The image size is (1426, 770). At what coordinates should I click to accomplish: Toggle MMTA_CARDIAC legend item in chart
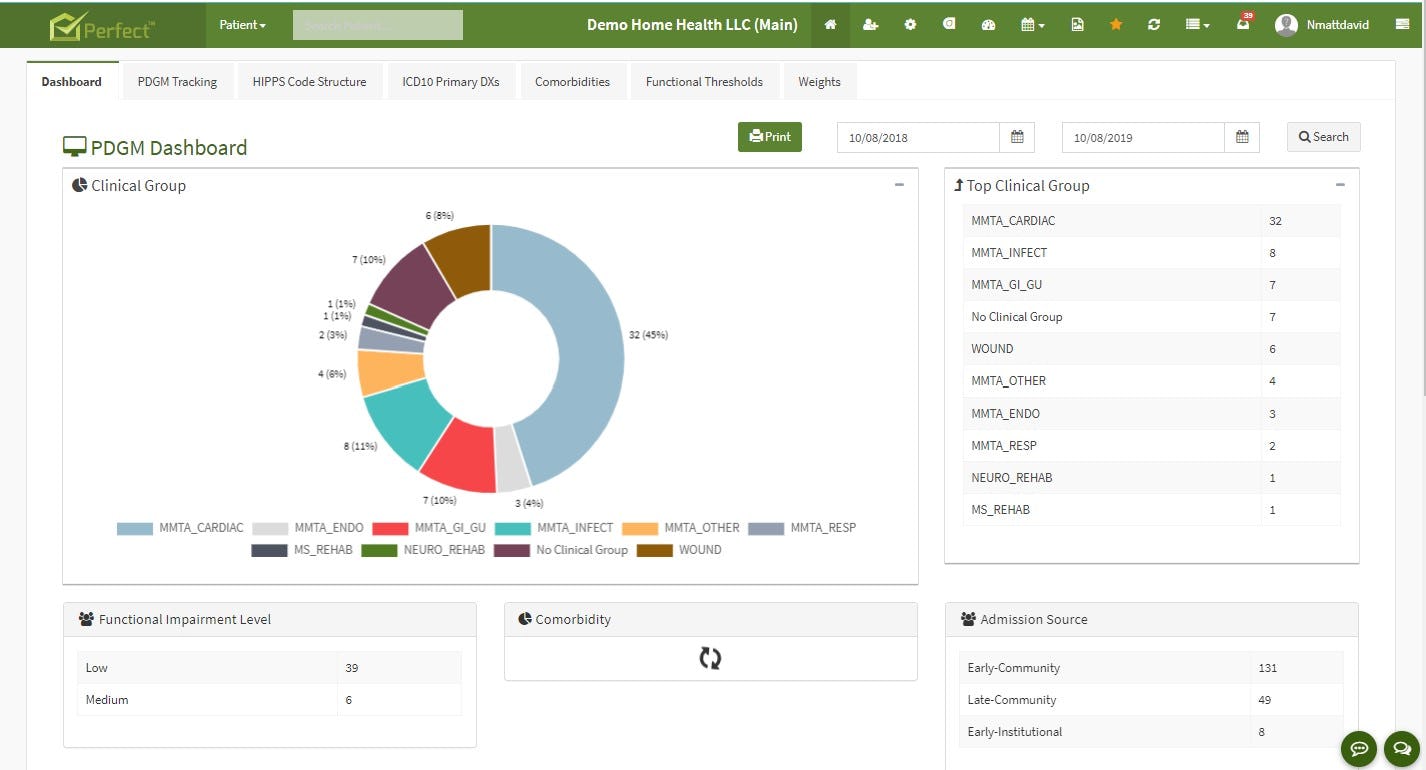pos(180,528)
